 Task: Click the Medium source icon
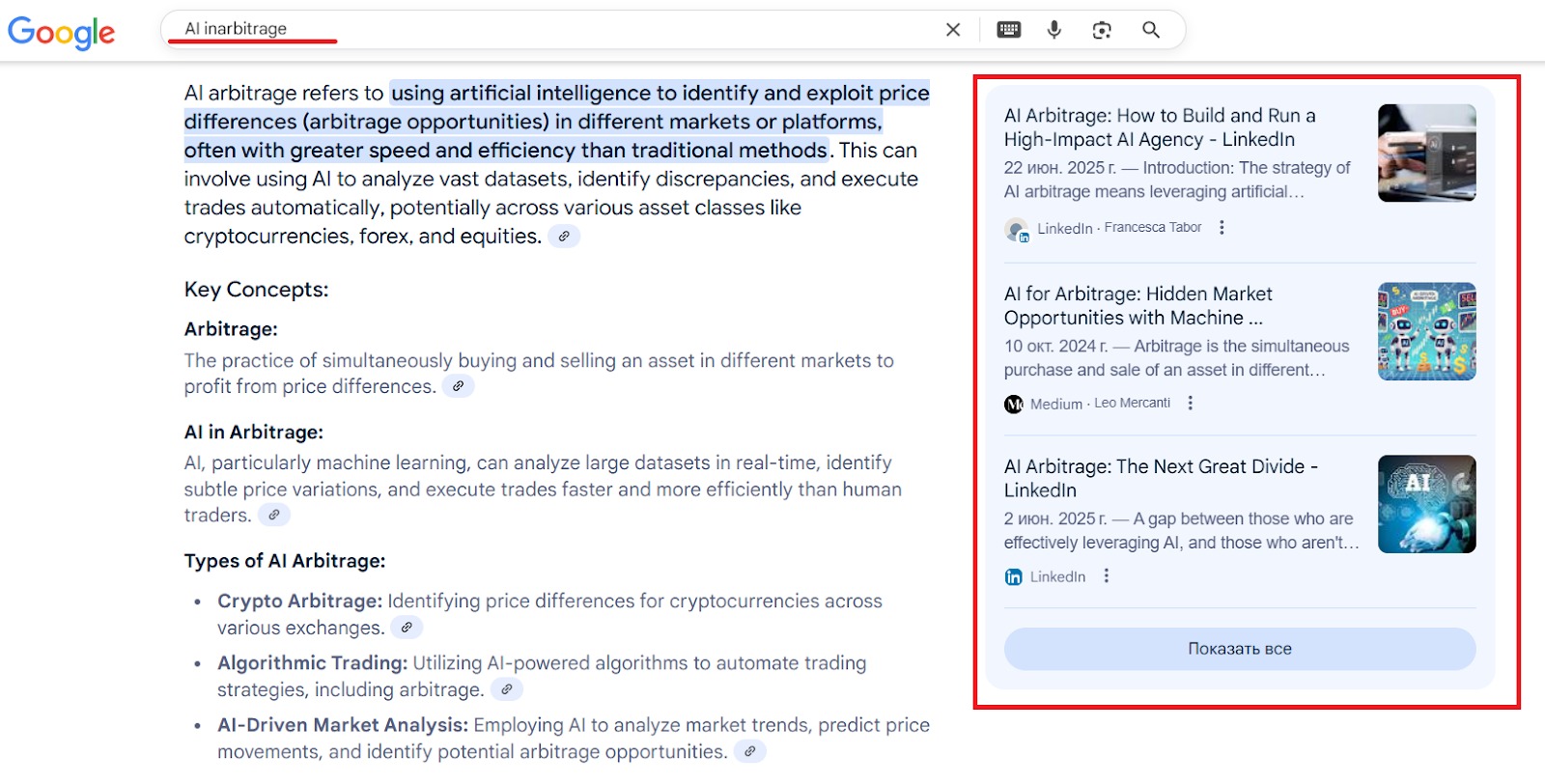point(1014,404)
